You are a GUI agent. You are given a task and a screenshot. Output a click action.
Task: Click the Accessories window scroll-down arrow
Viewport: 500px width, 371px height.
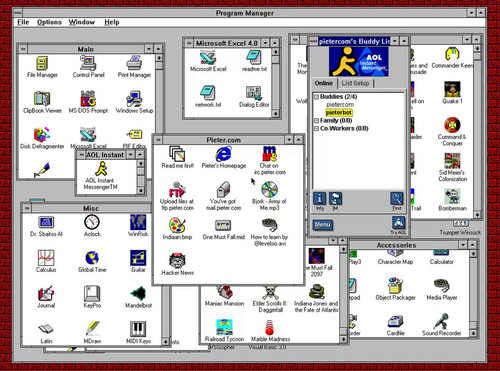(473, 333)
